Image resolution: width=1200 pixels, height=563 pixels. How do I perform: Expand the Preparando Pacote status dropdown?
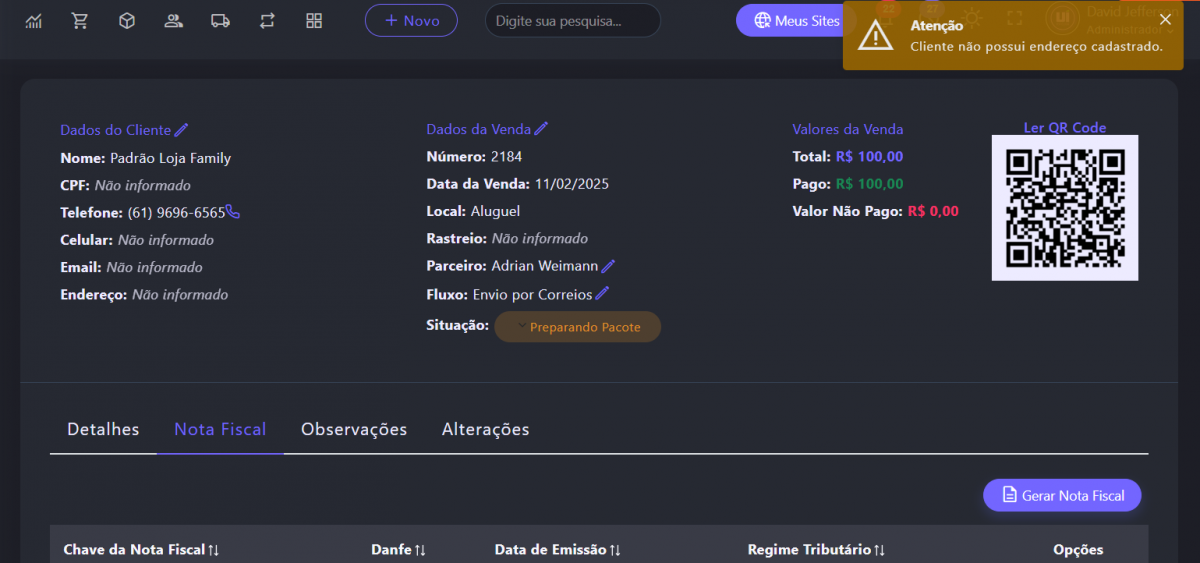click(578, 327)
